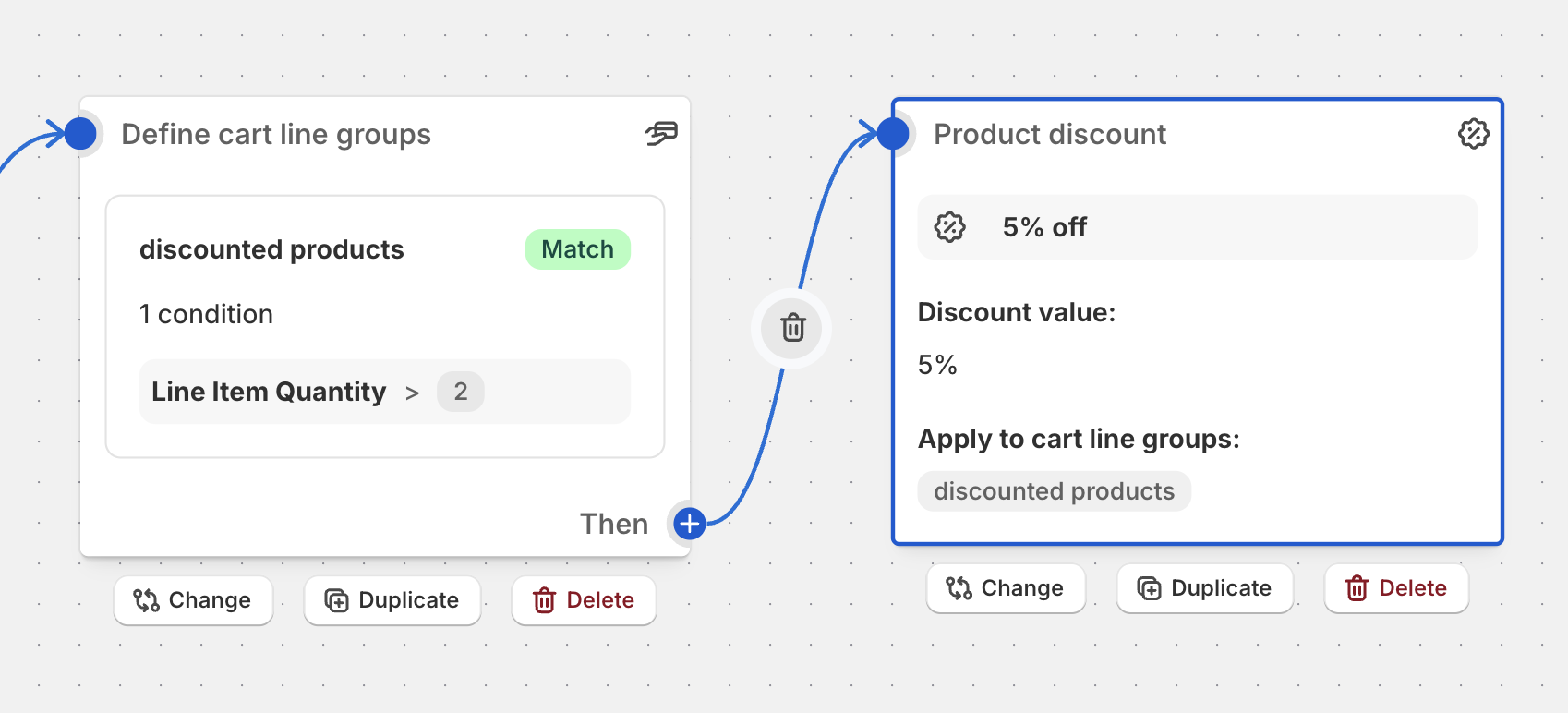Change the Define cart line groups node
The image size is (1568, 713).
point(193,600)
